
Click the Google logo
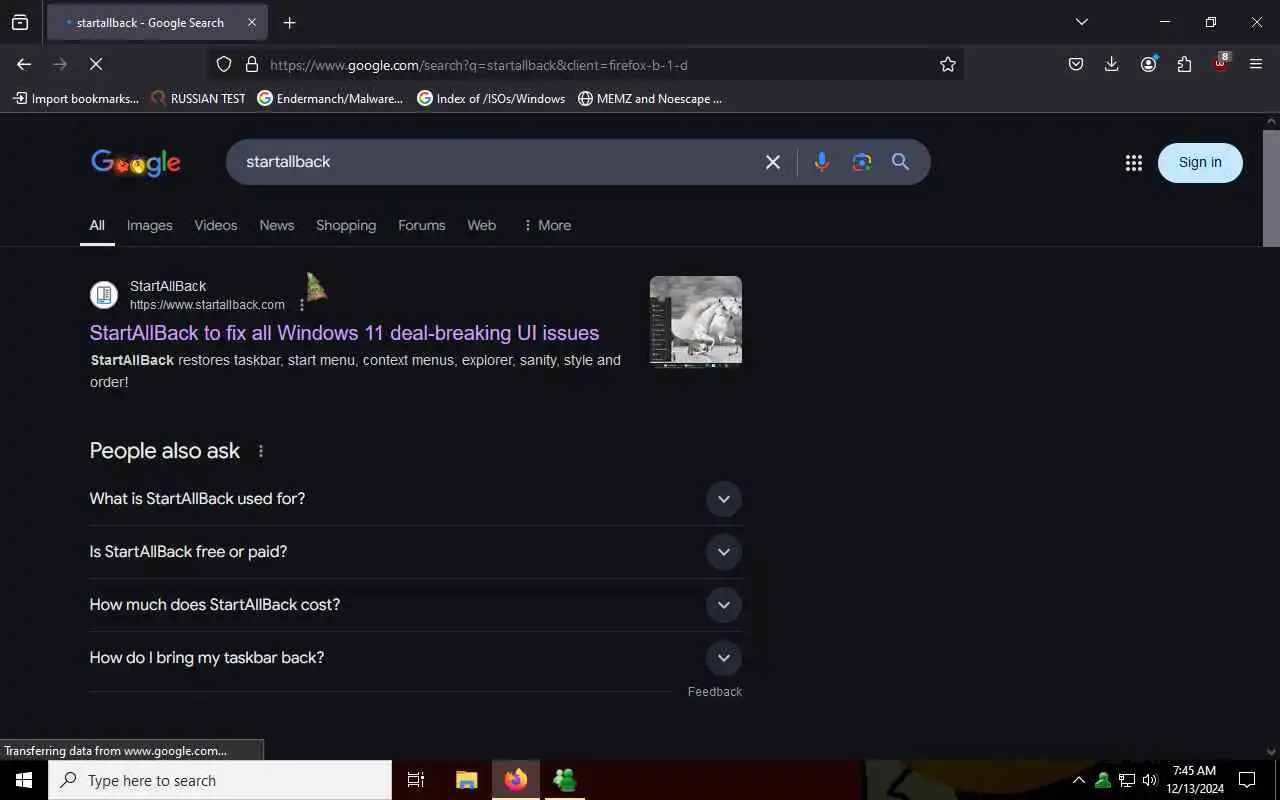point(136,162)
